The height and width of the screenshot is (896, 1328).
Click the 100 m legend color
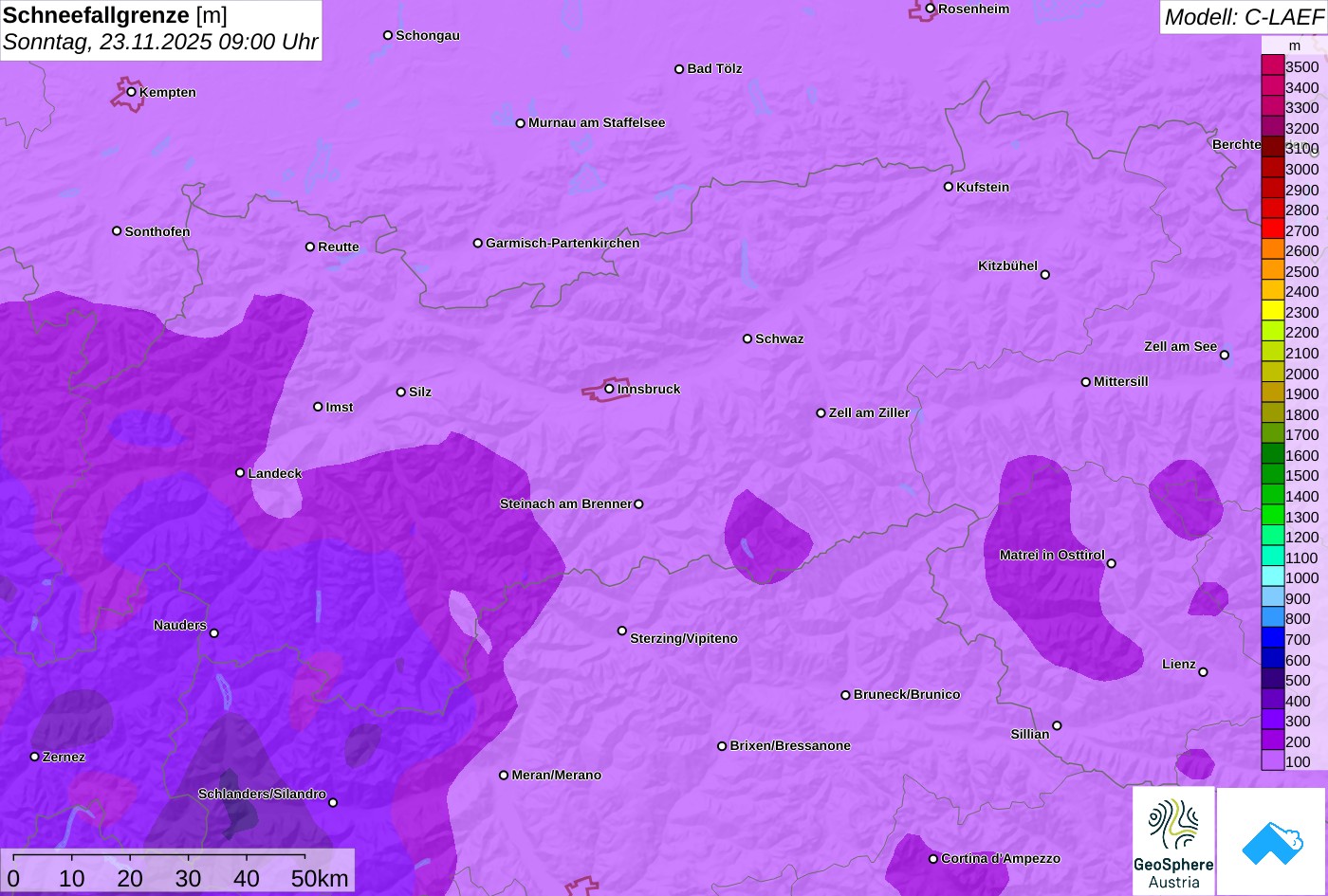click(x=1272, y=761)
